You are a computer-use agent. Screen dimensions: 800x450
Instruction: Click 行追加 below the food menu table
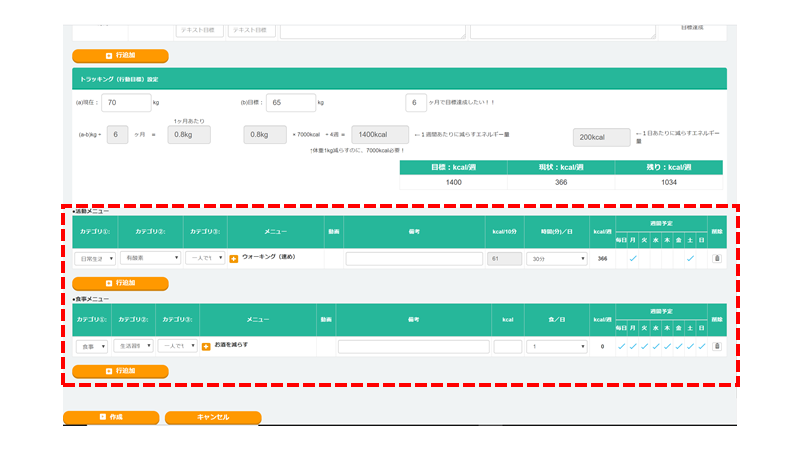tap(120, 371)
